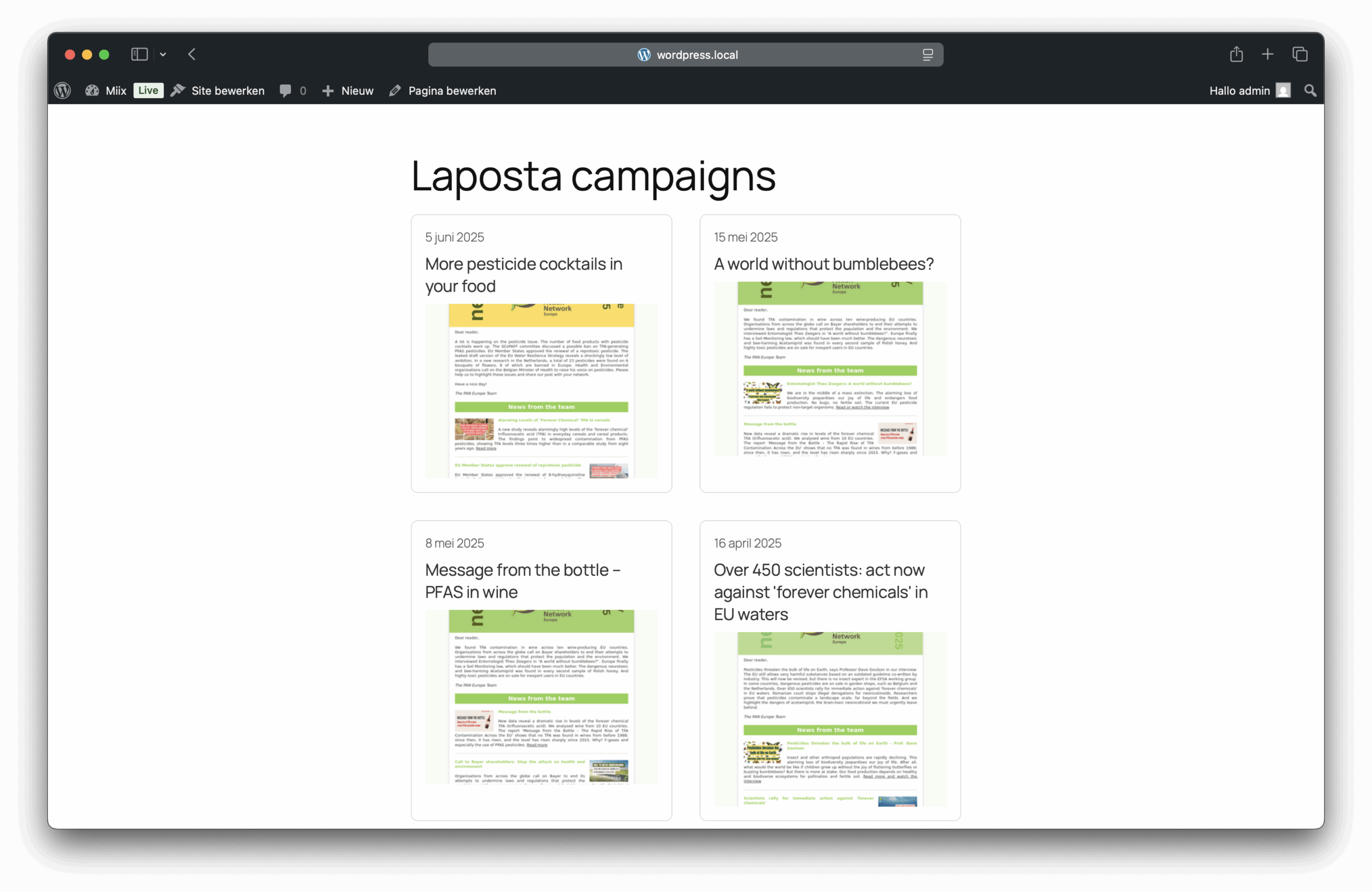Viewport: 1372px width, 892px height.
Task: Click the 15 mei 2025 newsletter thumbnail
Action: coord(830,369)
